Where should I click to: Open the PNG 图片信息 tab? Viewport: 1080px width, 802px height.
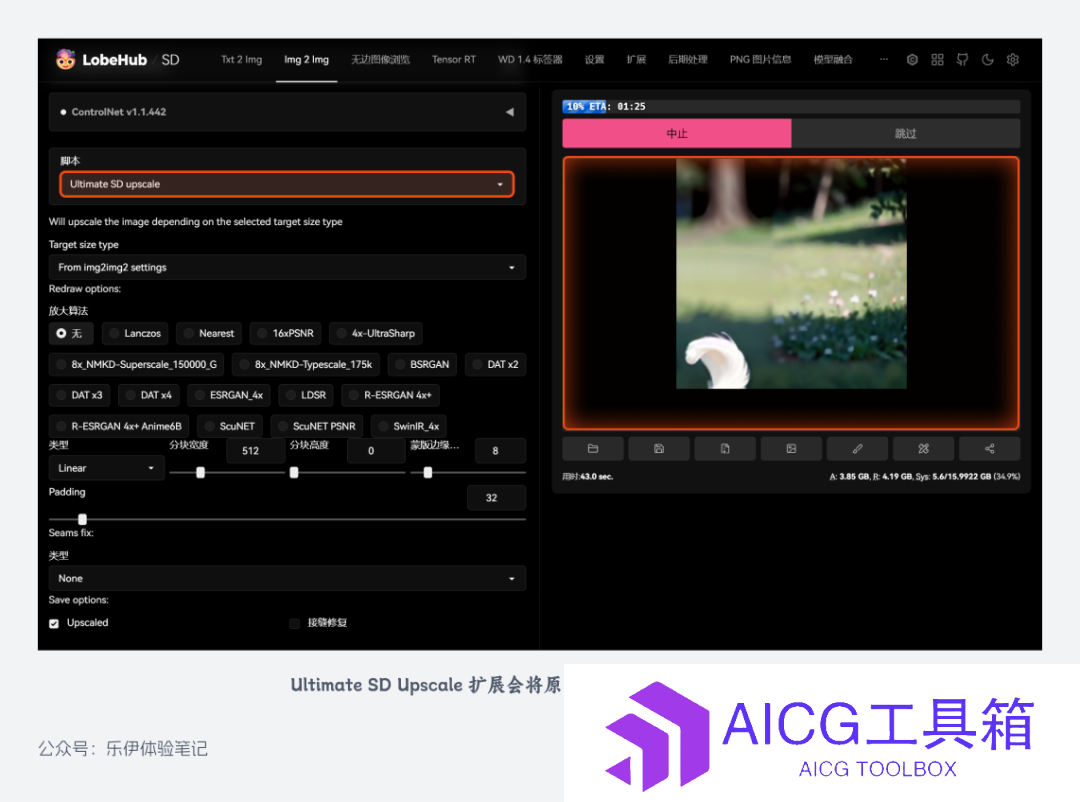tap(760, 60)
